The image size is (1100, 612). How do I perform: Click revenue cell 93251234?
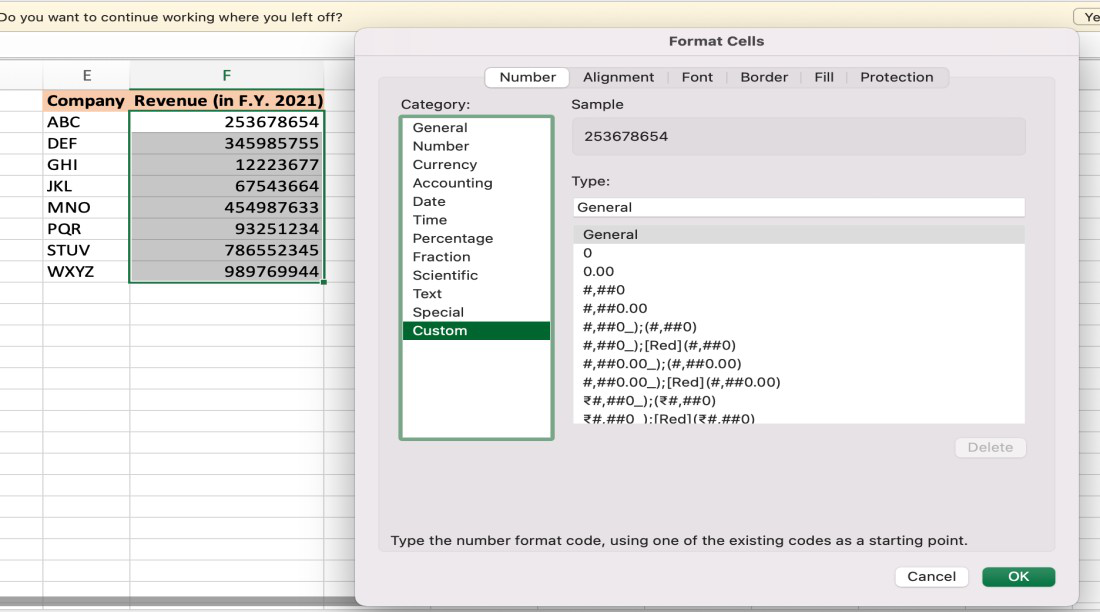227,229
